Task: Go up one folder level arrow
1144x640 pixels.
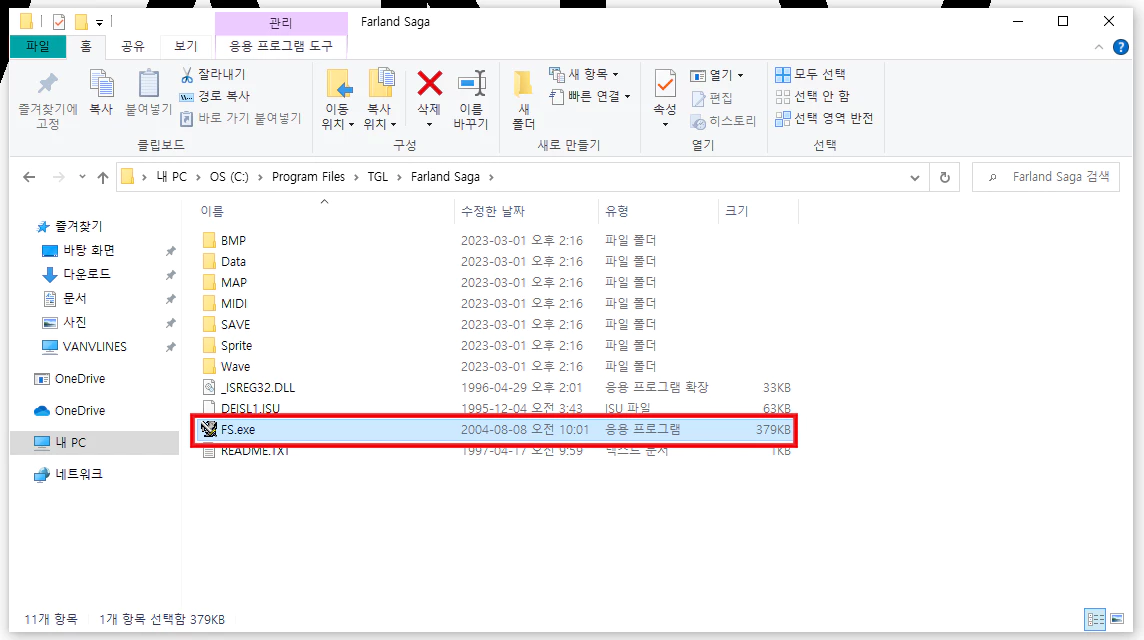Action: [103, 177]
